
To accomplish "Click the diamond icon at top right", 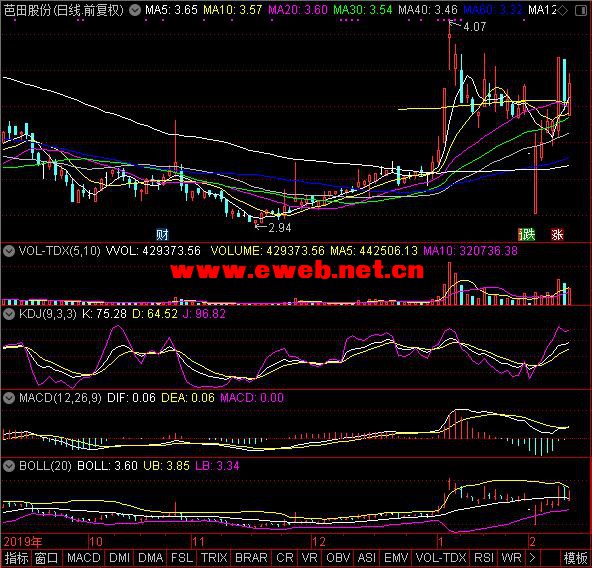I will pos(563,10).
